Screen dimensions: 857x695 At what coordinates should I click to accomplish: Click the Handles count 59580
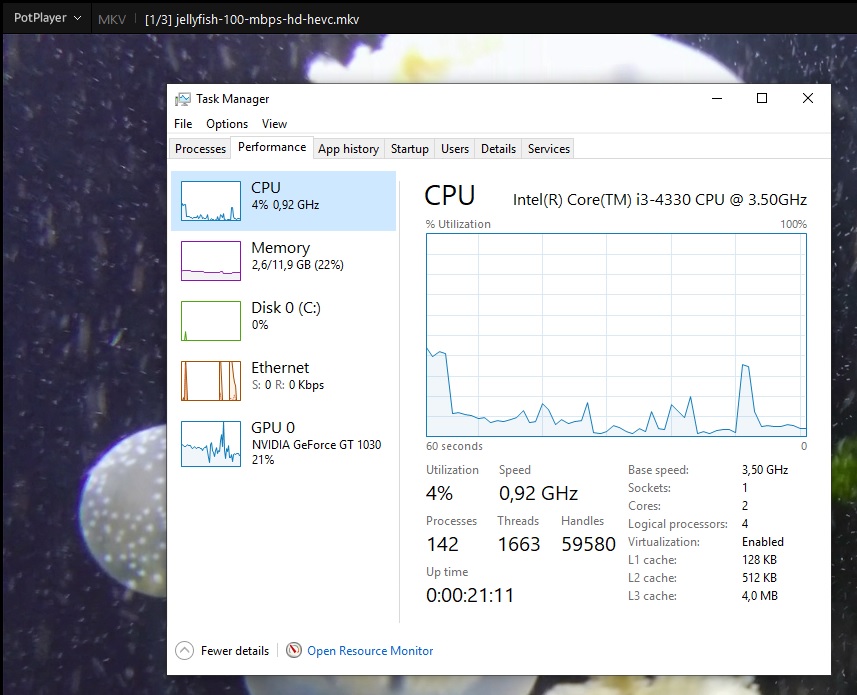(589, 544)
